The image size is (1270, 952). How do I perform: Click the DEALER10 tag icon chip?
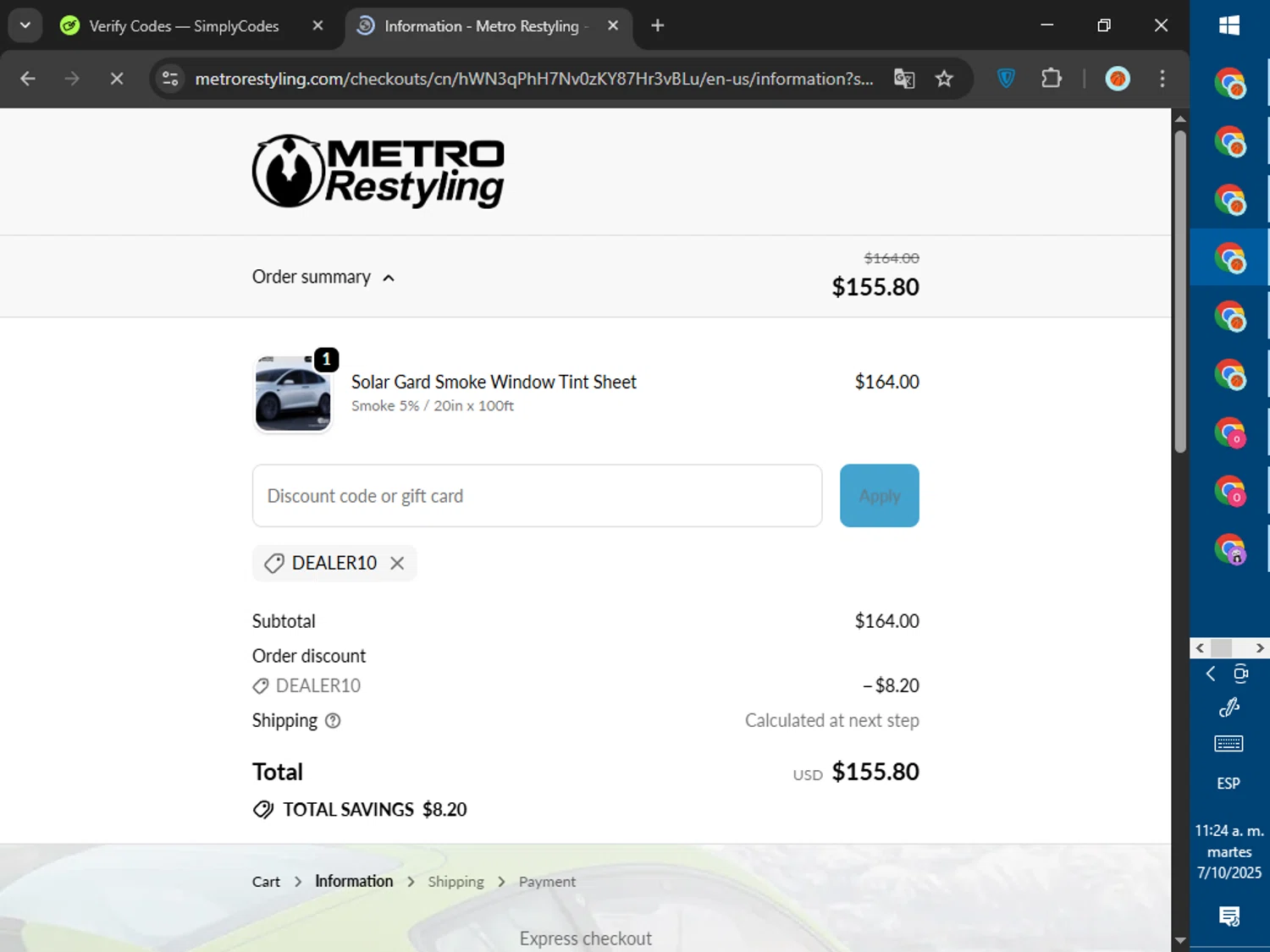[x=274, y=564]
